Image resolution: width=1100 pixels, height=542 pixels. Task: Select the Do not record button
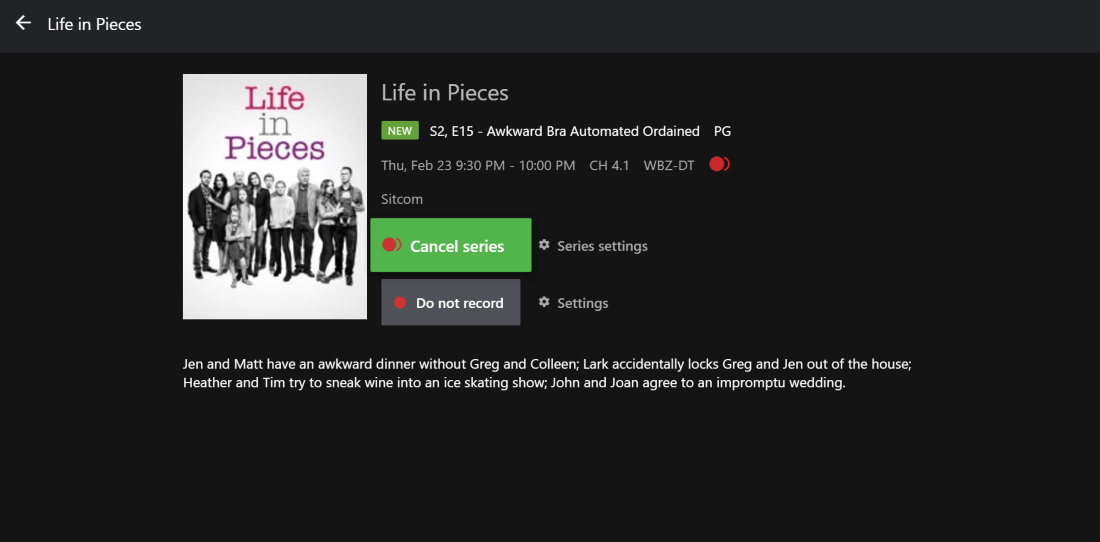450,302
